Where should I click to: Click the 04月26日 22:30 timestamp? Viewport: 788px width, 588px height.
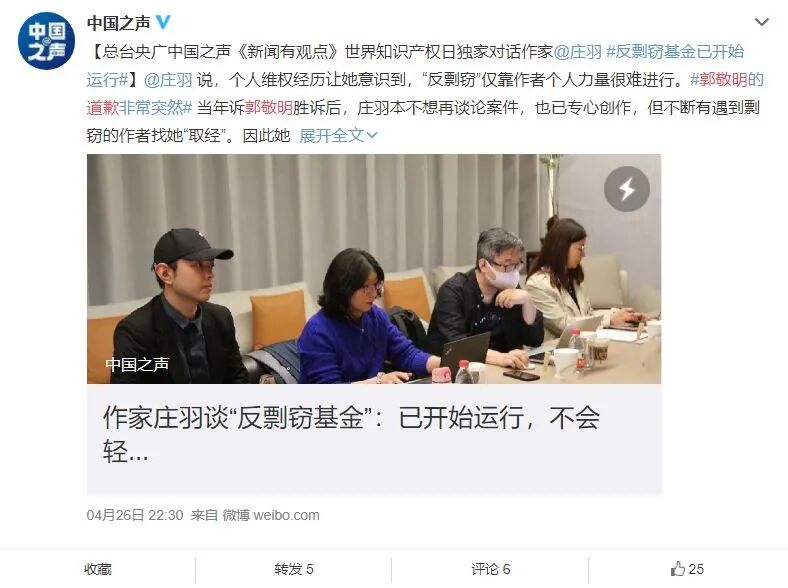(x=135, y=515)
